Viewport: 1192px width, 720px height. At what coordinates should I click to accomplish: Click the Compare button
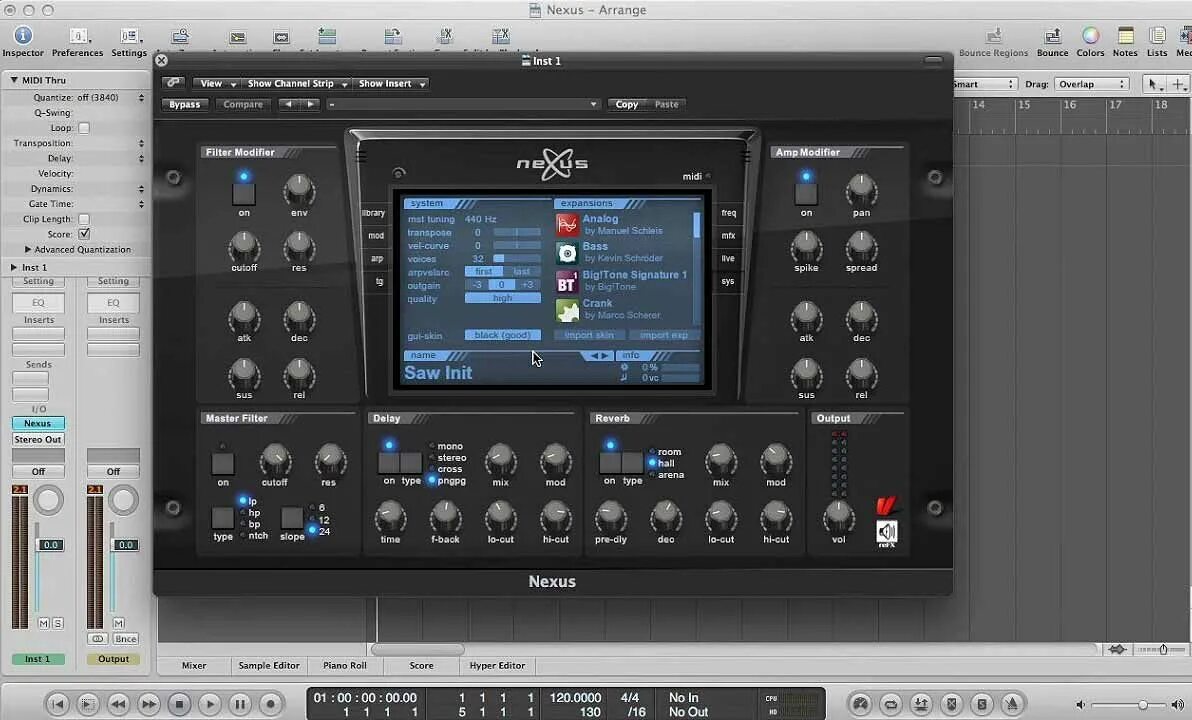(243, 104)
